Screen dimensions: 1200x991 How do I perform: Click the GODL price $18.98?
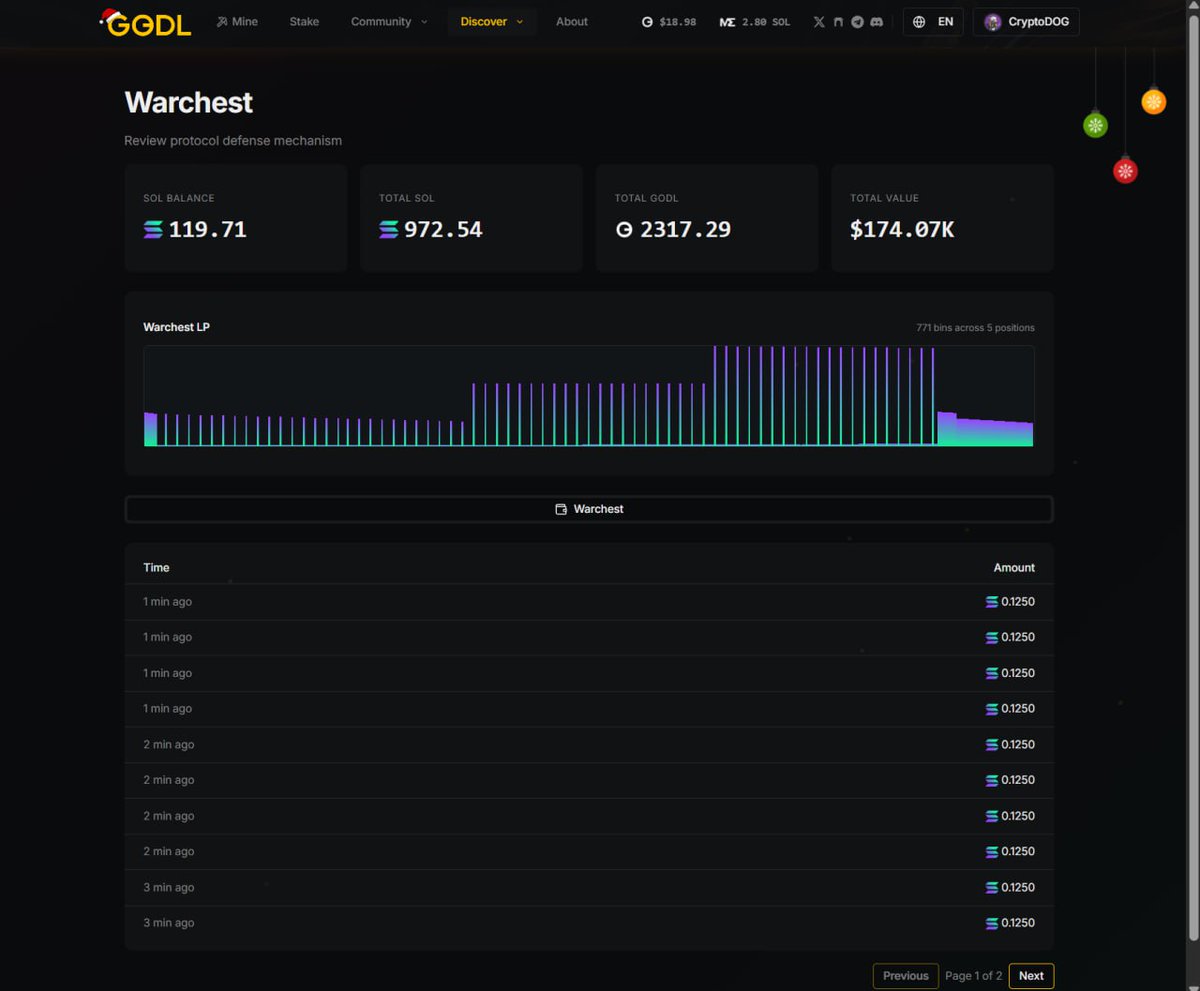tap(669, 22)
